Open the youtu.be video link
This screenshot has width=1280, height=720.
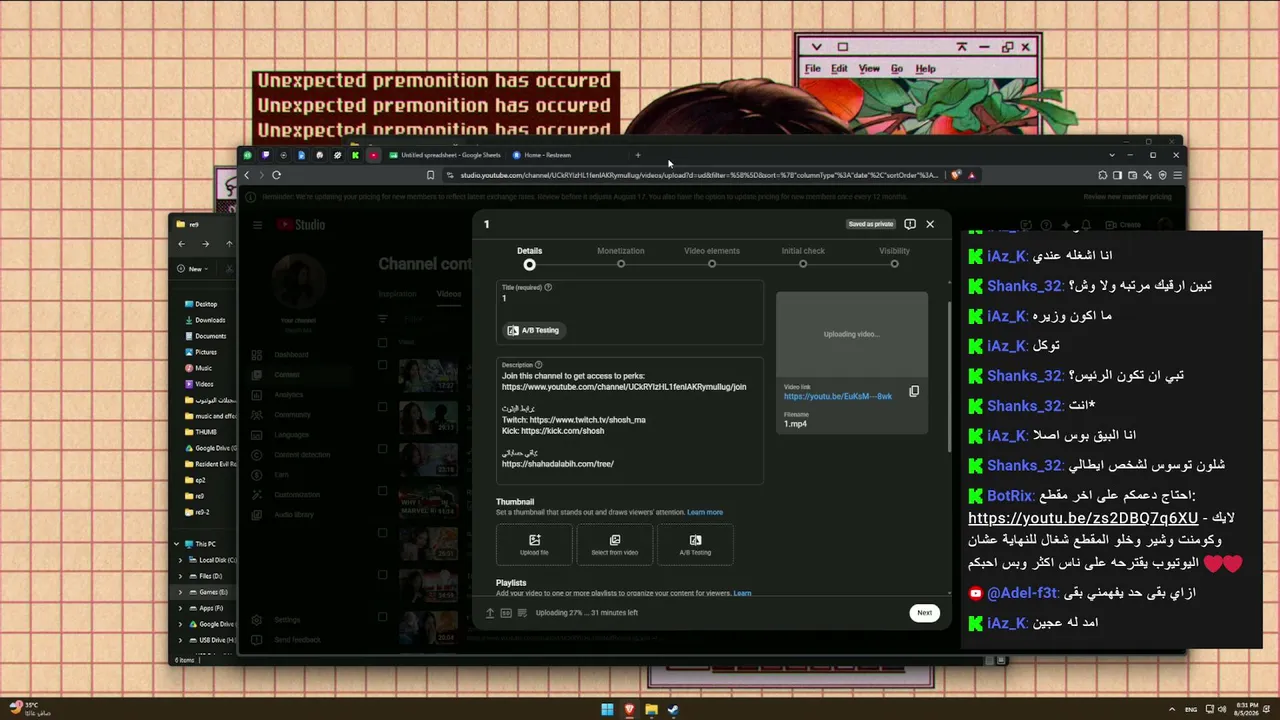pyautogui.click(x=838, y=397)
